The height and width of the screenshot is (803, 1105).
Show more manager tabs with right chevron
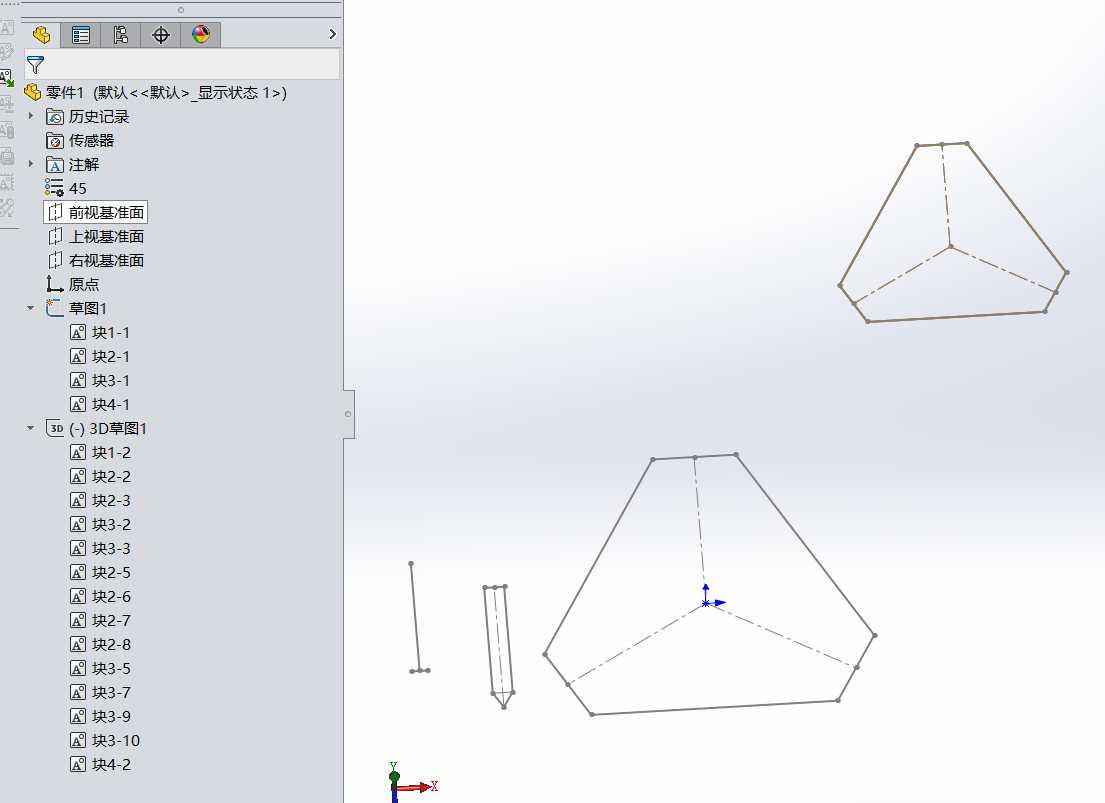[333, 35]
